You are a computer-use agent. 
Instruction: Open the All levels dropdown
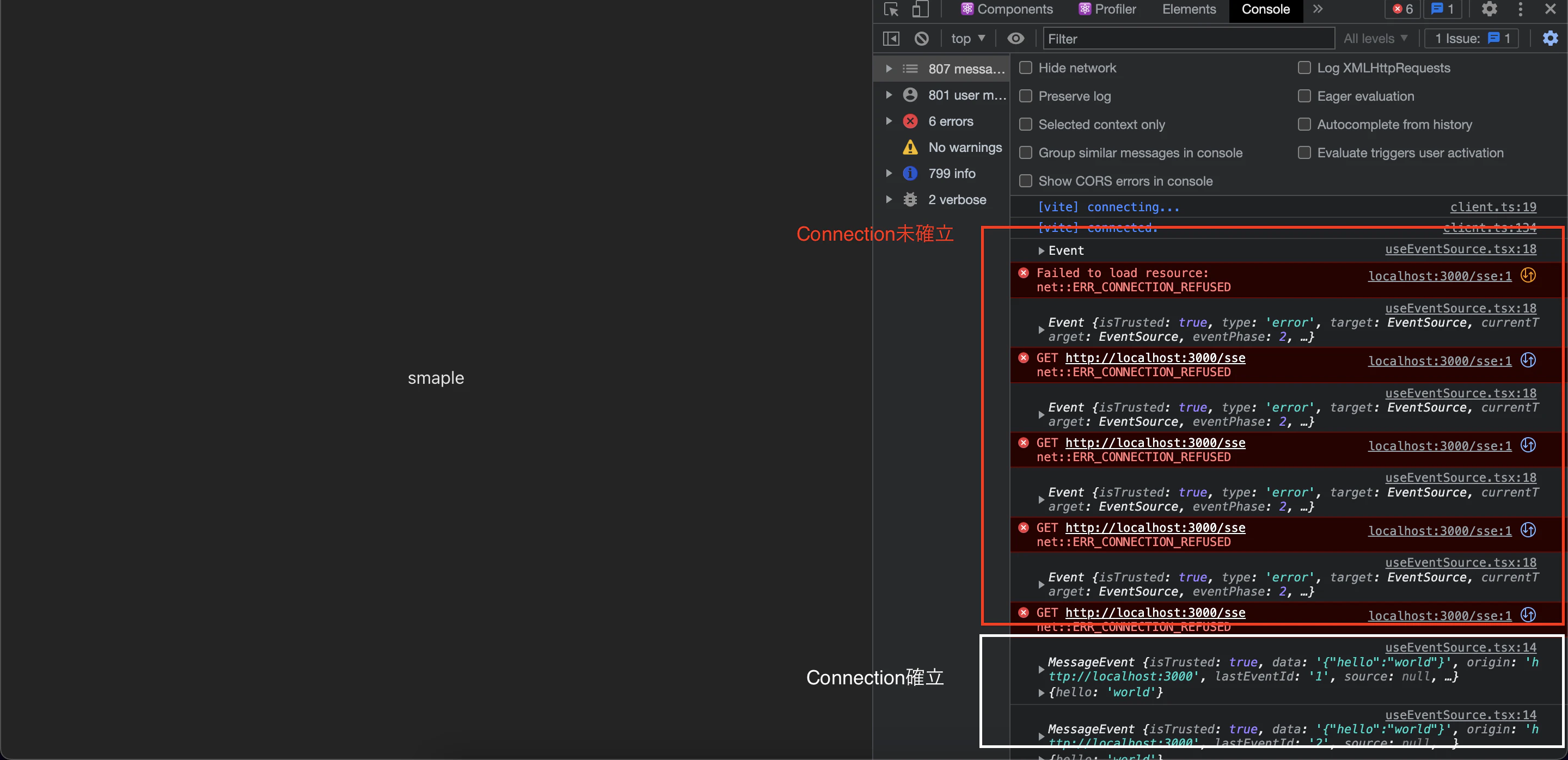tap(1376, 39)
